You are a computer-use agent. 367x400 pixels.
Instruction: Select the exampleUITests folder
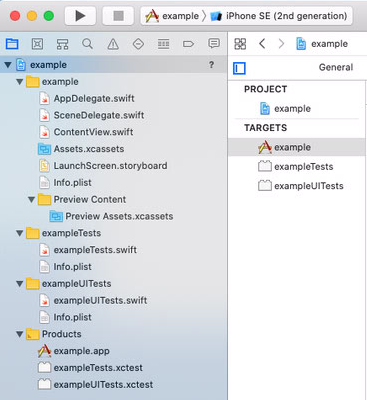[114, 284]
